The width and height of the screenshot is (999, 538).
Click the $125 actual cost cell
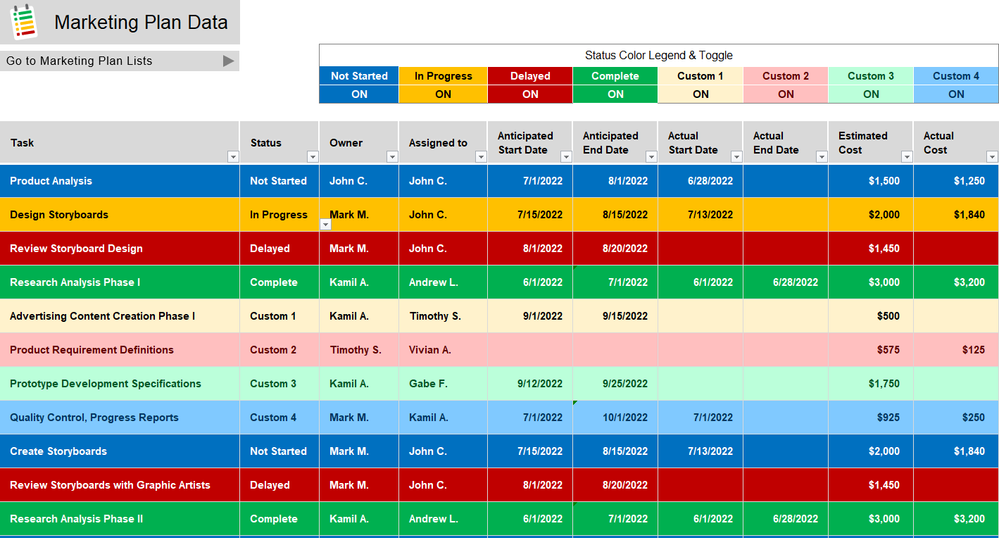956,350
